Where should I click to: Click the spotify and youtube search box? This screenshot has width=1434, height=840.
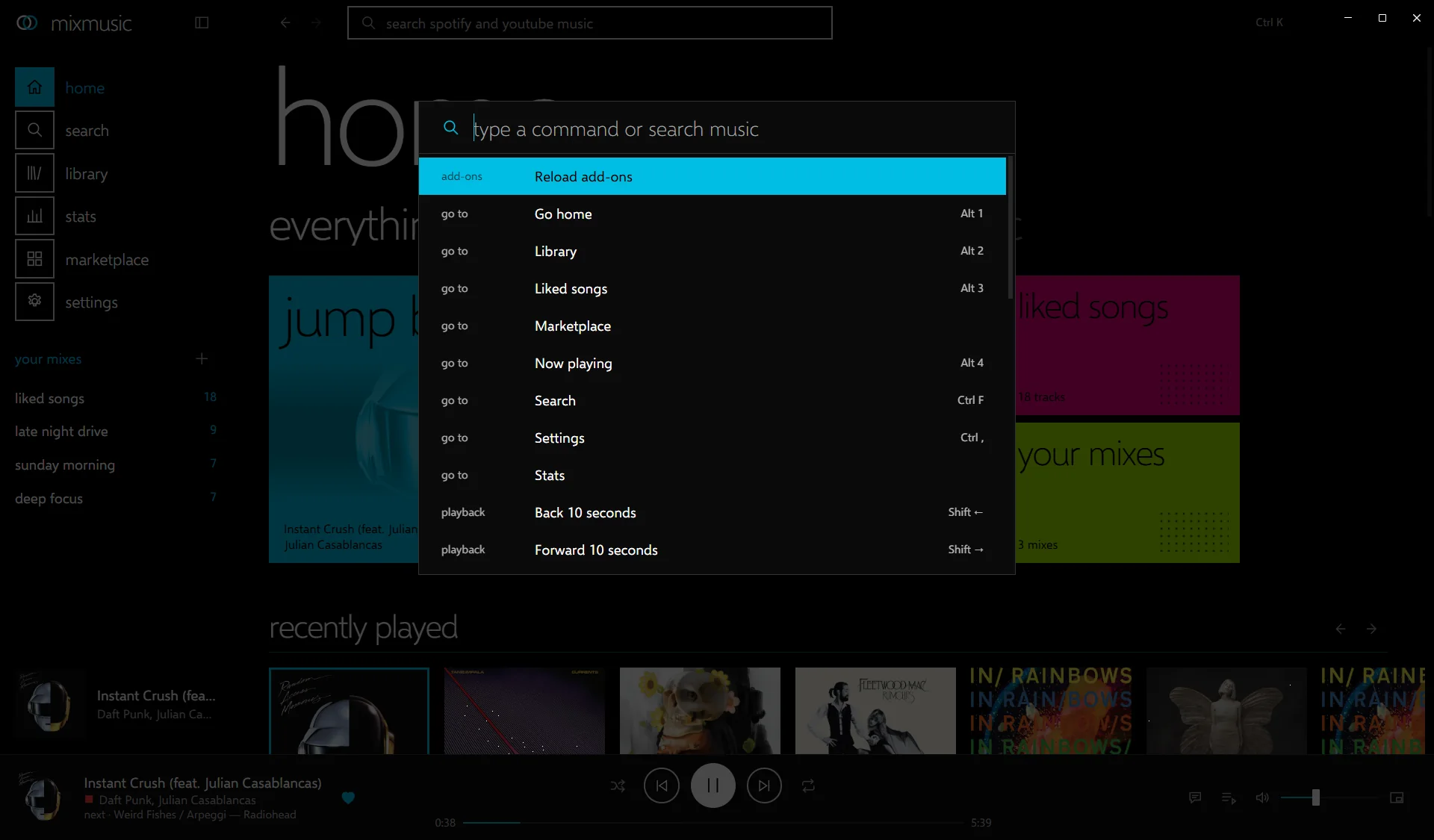pos(590,23)
